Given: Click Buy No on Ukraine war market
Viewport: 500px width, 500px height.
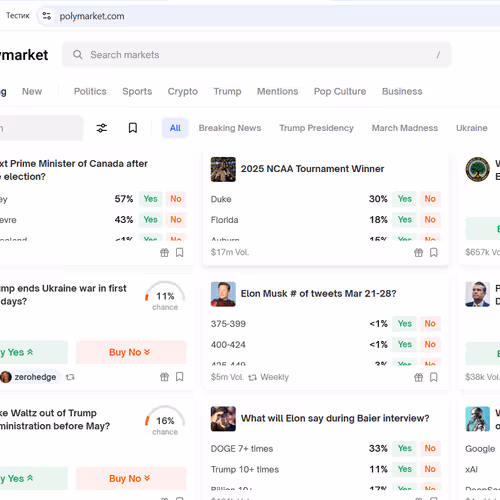Looking at the screenshot, I should (x=131, y=352).
